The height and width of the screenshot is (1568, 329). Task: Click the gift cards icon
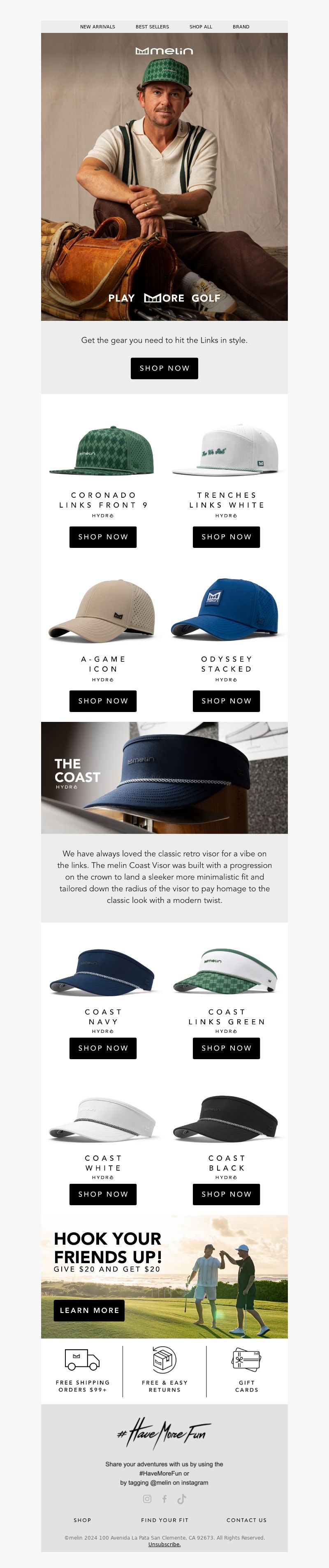pyautogui.click(x=246, y=1359)
